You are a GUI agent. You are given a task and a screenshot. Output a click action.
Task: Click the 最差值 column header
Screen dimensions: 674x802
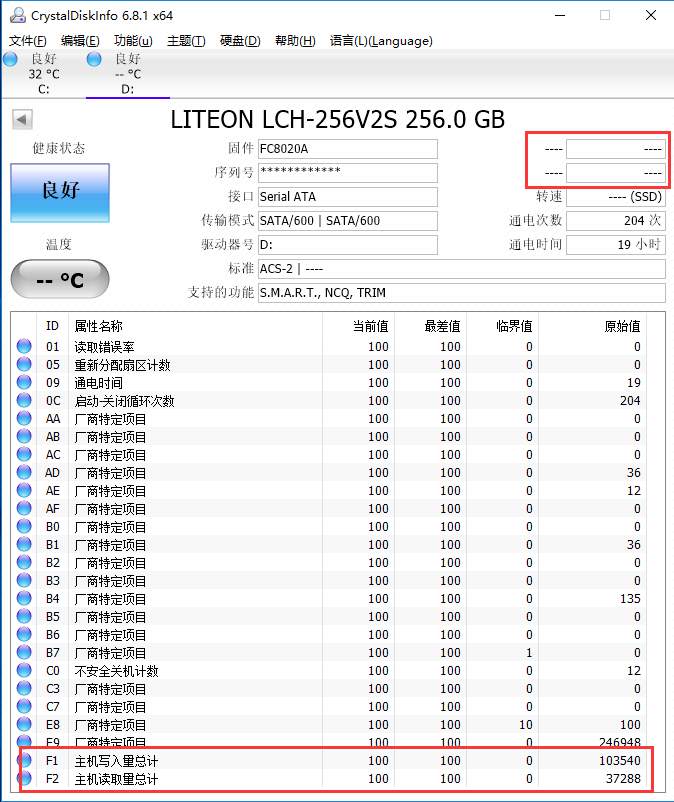coord(431,326)
